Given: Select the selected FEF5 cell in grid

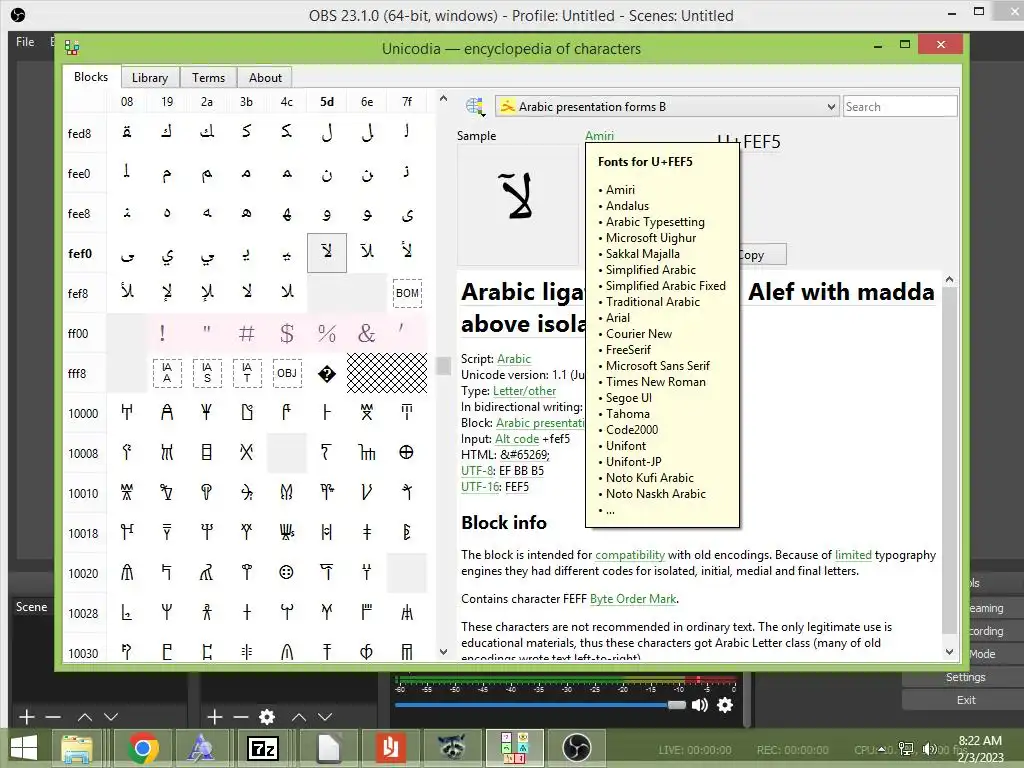Looking at the screenshot, I should coord(327,253).
